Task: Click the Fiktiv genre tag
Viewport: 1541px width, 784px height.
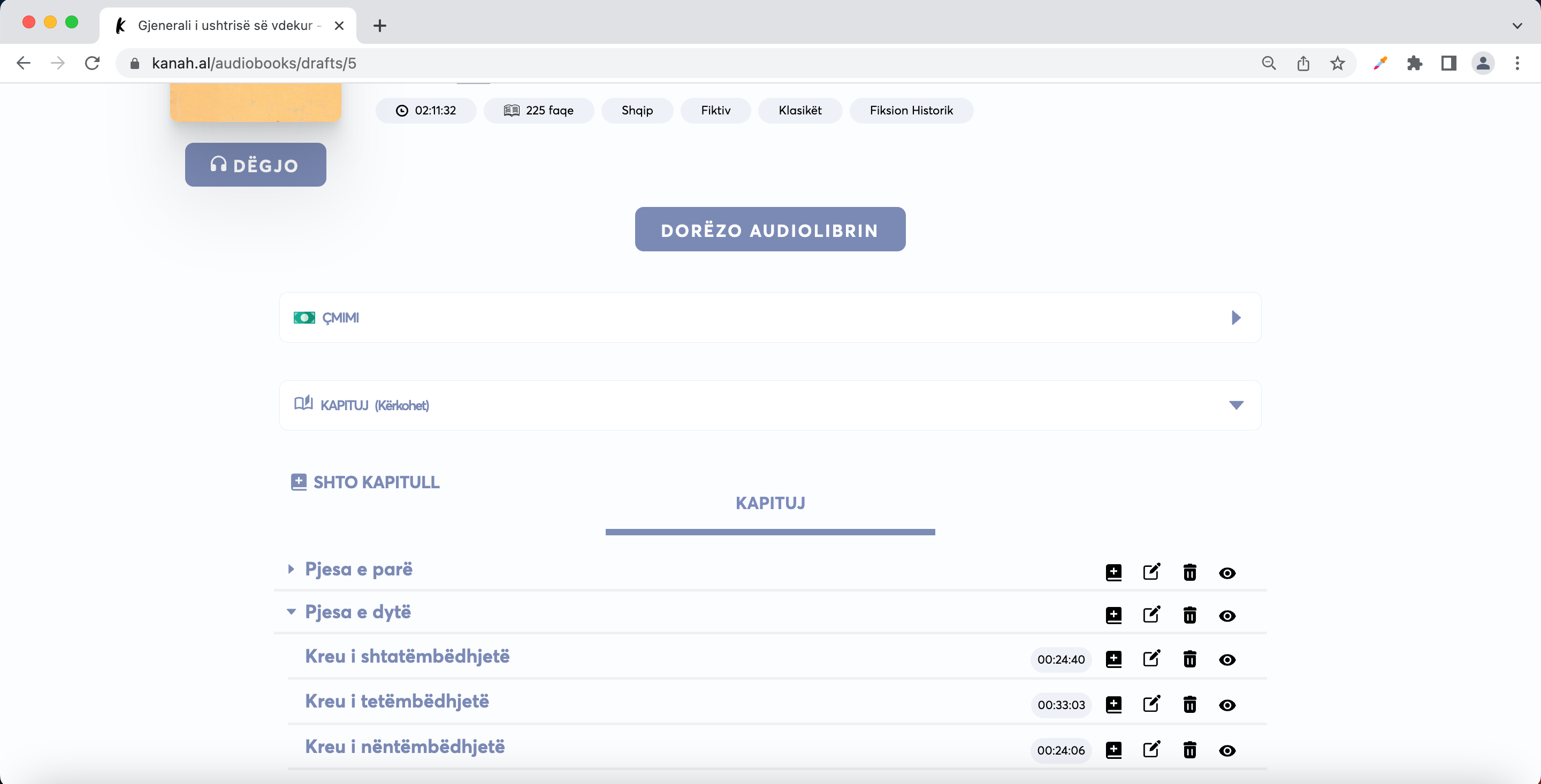Action: (x=715, y=110)
